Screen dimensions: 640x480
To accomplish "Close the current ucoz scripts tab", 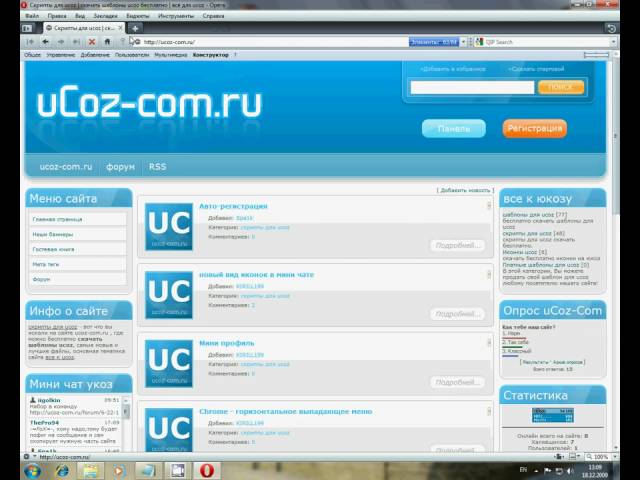I will 120,28.
